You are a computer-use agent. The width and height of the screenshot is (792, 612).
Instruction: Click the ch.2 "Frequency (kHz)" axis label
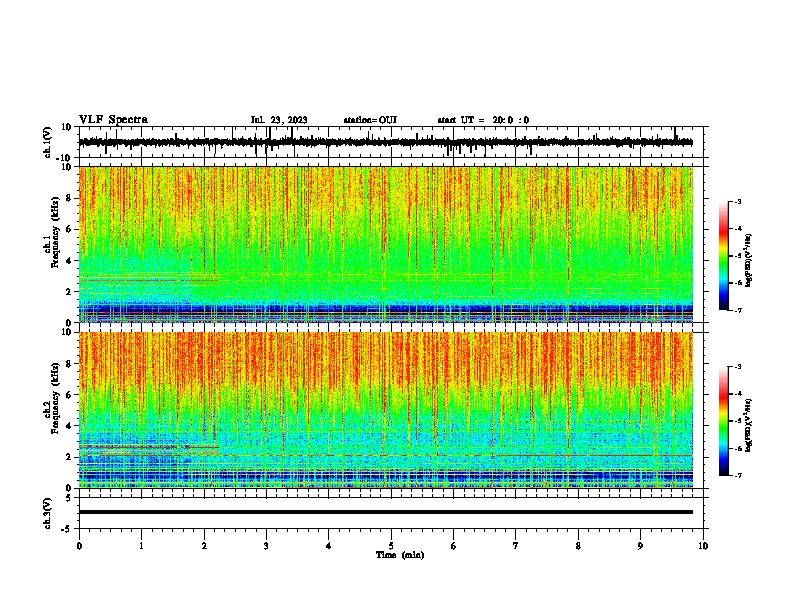point(55,398)
